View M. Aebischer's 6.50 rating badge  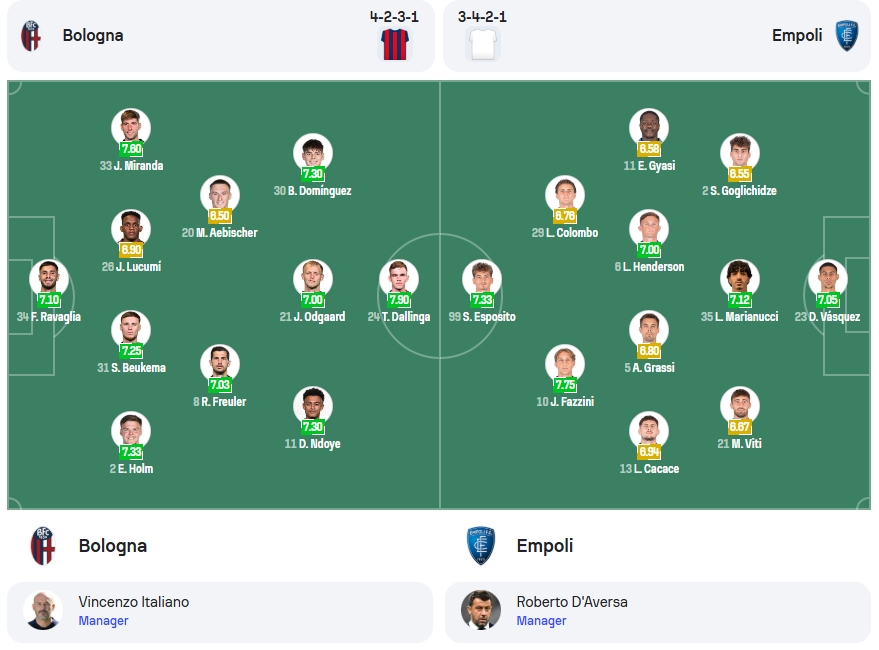point(220,216)
